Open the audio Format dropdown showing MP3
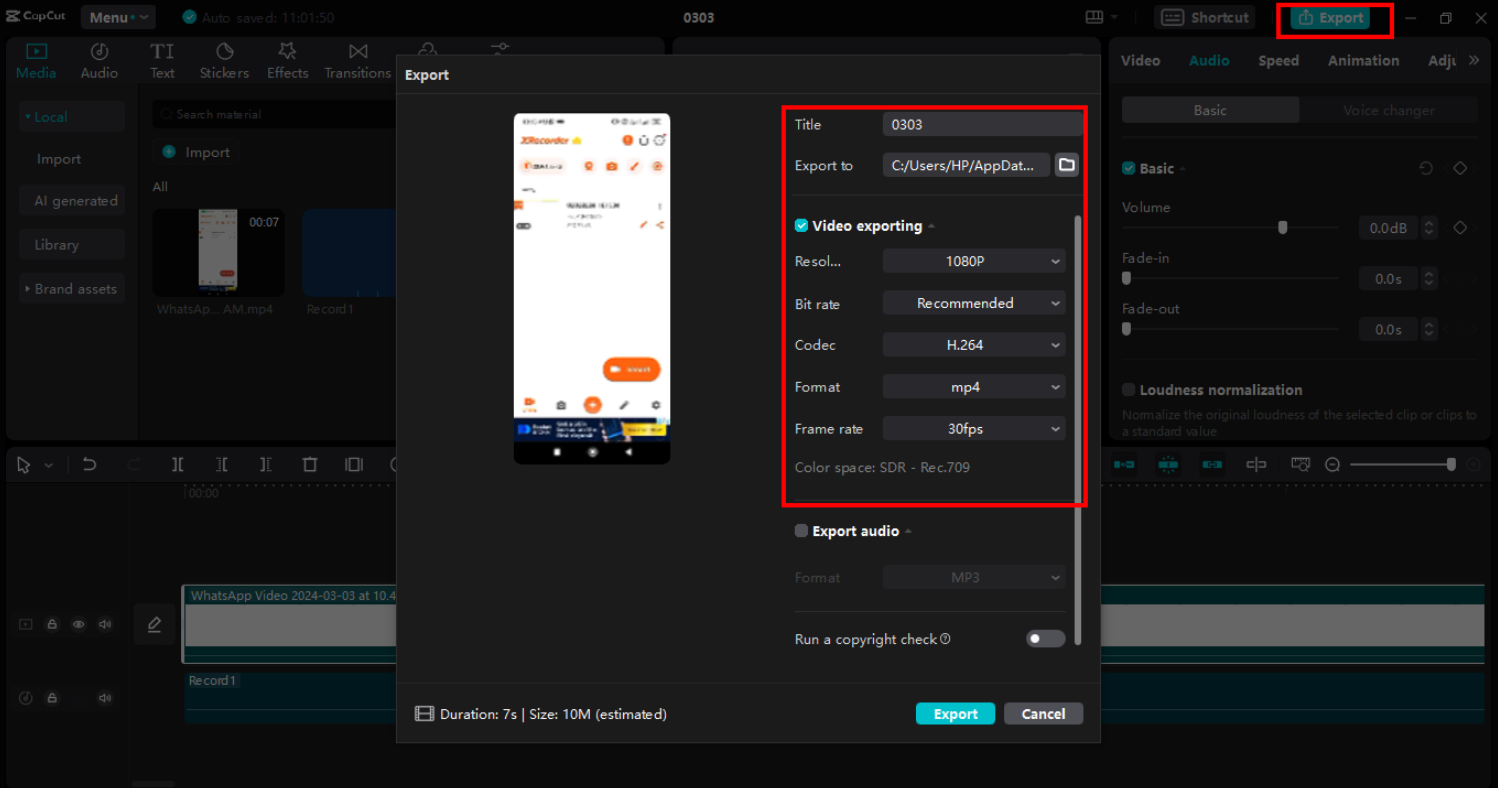The height and width of the screenshot is (788, 1498). (x=974, y=577)
